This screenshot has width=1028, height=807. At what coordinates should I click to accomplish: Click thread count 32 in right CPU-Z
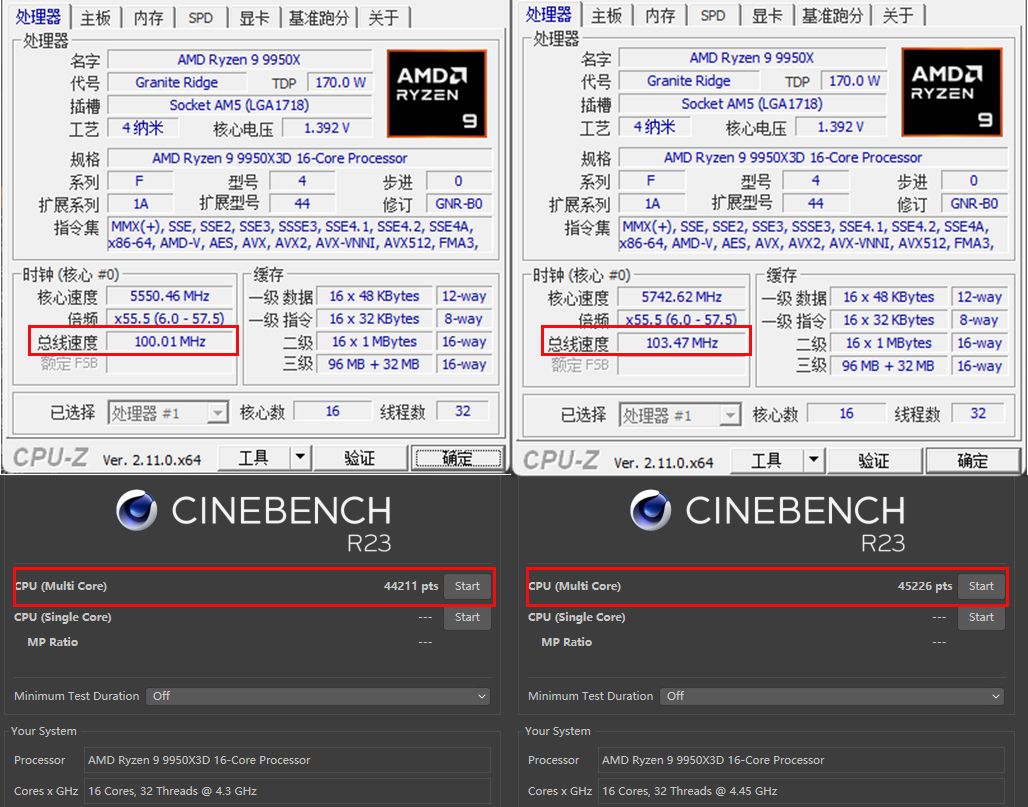tap(978, 413)
